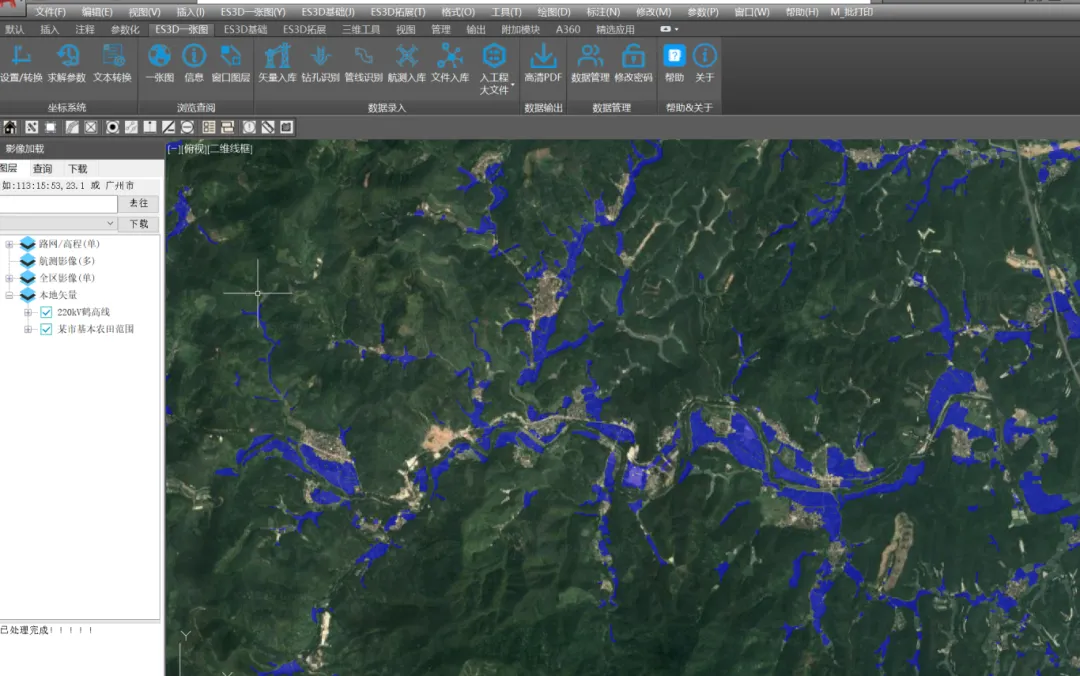Expand the 路网/高程(单) tree node
The width and height of the screenshot is (1080, 676).
(9, 244)
